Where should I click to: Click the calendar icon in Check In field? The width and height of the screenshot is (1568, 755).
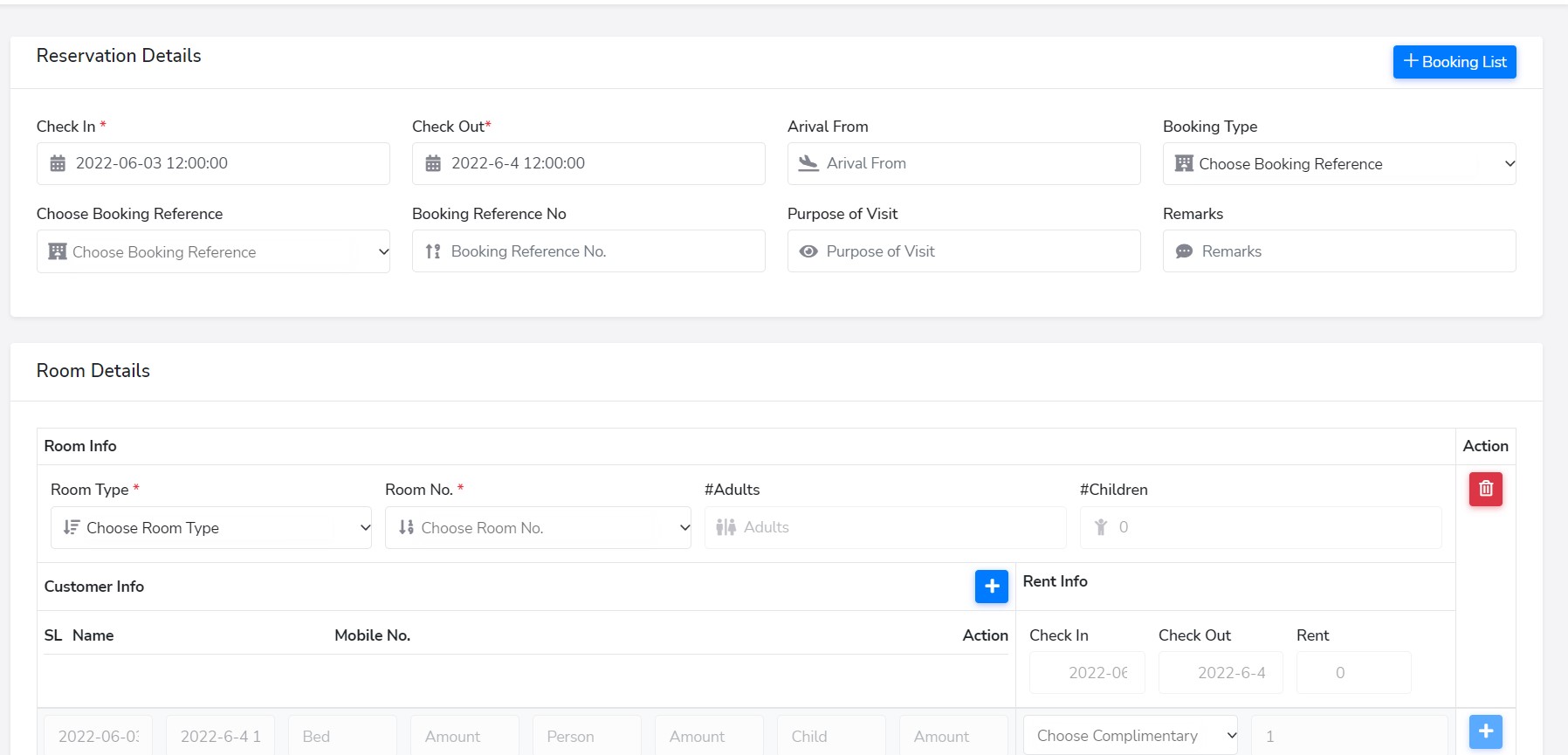click(x=58, y=163)
